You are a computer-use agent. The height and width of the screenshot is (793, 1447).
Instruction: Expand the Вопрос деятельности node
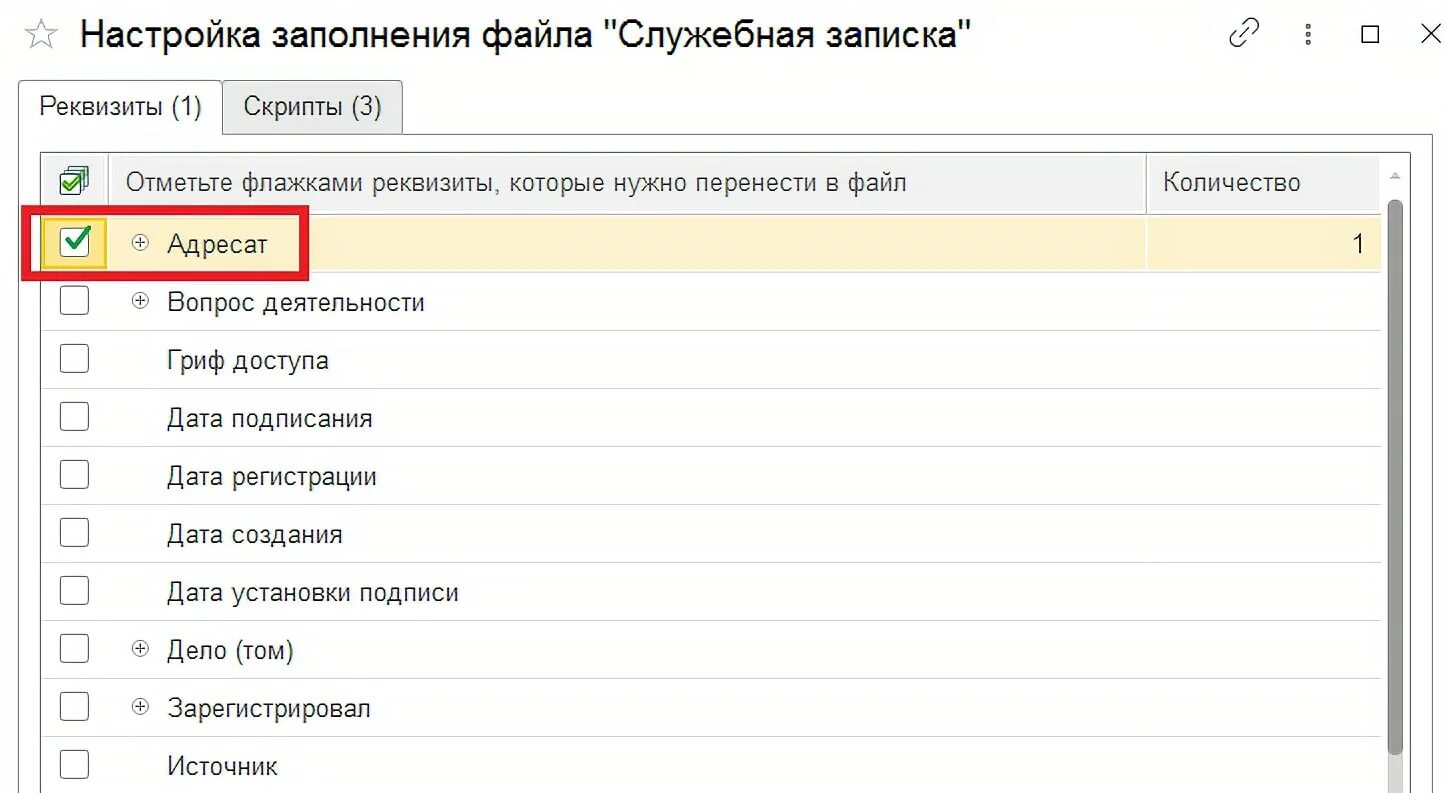point(140,301)
